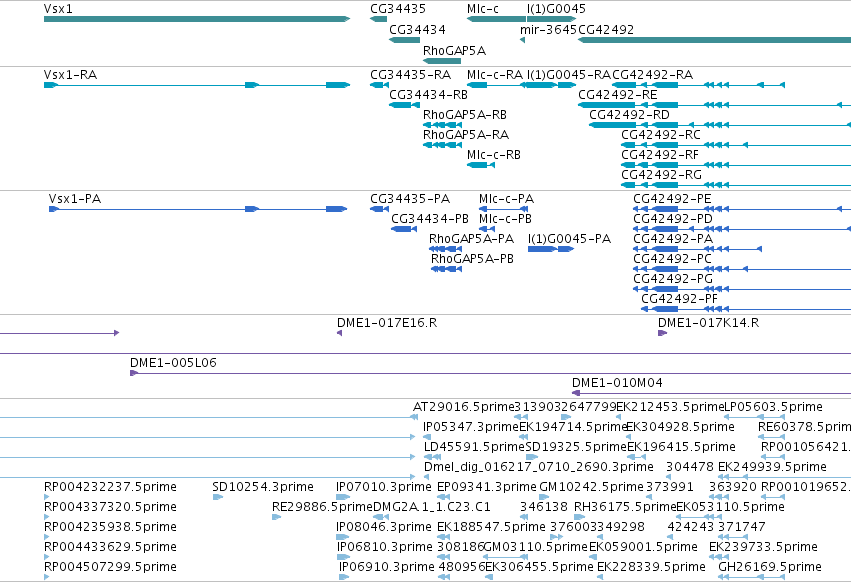Click the EK239733.5prime EST label
The height and width of the screenshot is (582, 851).
(763, 547)
